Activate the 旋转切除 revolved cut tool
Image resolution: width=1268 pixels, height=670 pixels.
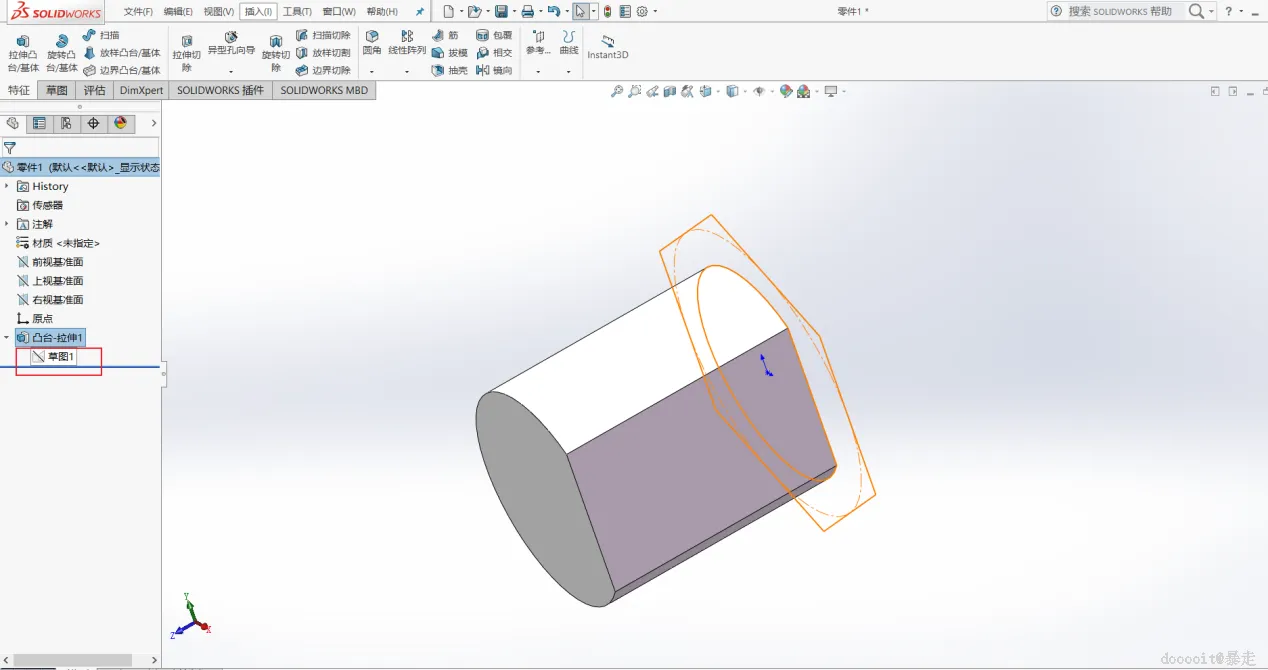click(276, 53)
